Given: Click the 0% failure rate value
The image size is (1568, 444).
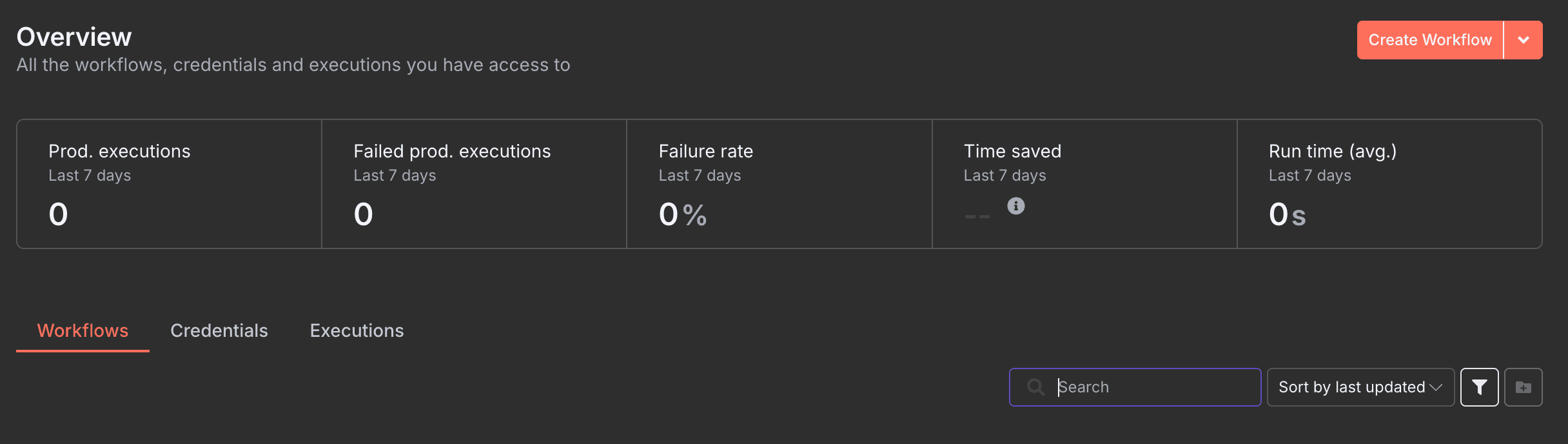Looking at the screenshot, I should coord(681,215).
